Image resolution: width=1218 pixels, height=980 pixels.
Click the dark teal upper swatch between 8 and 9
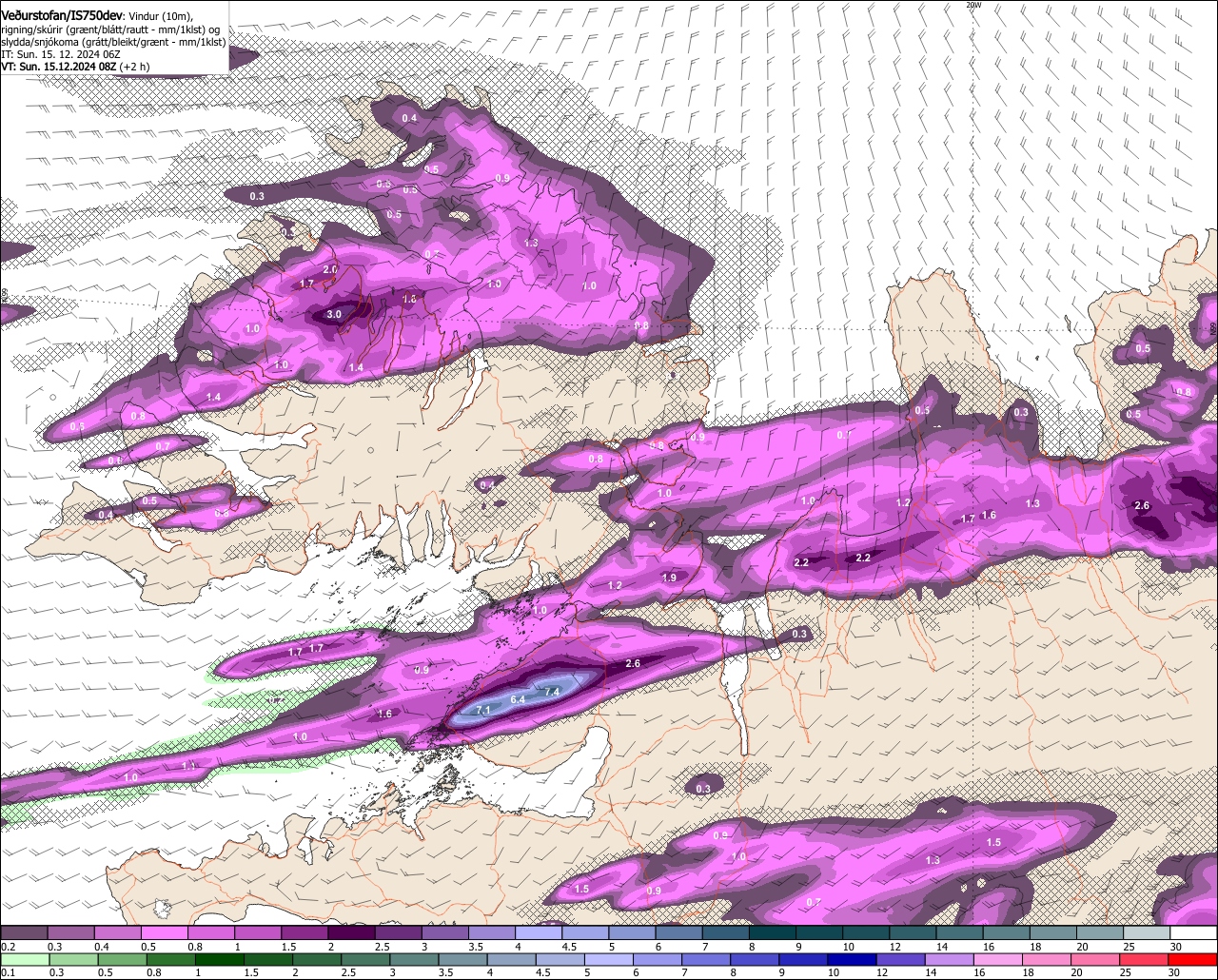(773, 933)
